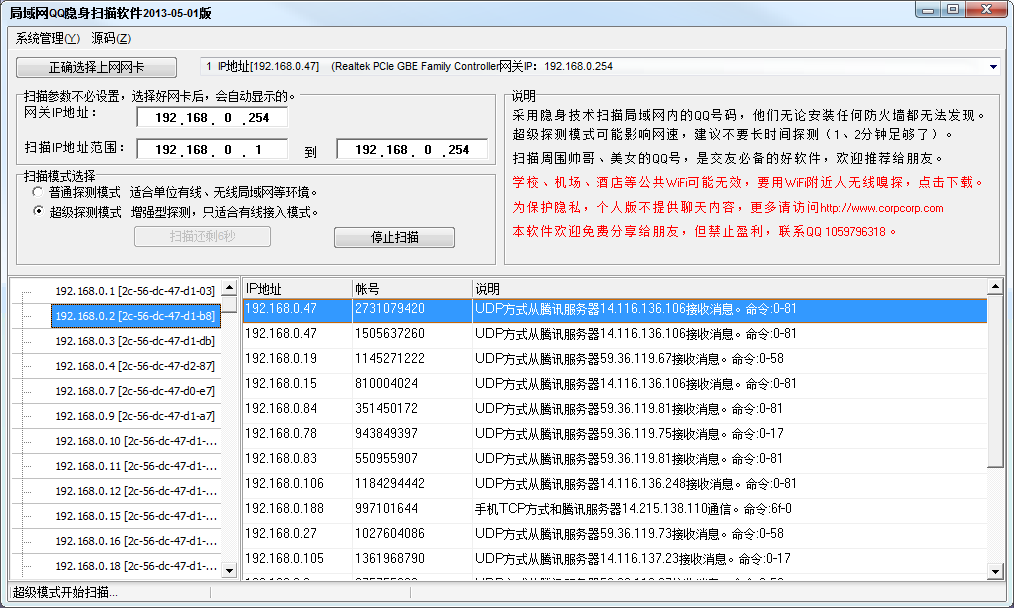Click the 网关IP地址 input field
This screenshot has width=1014, height=608.
tap(212, 118)
